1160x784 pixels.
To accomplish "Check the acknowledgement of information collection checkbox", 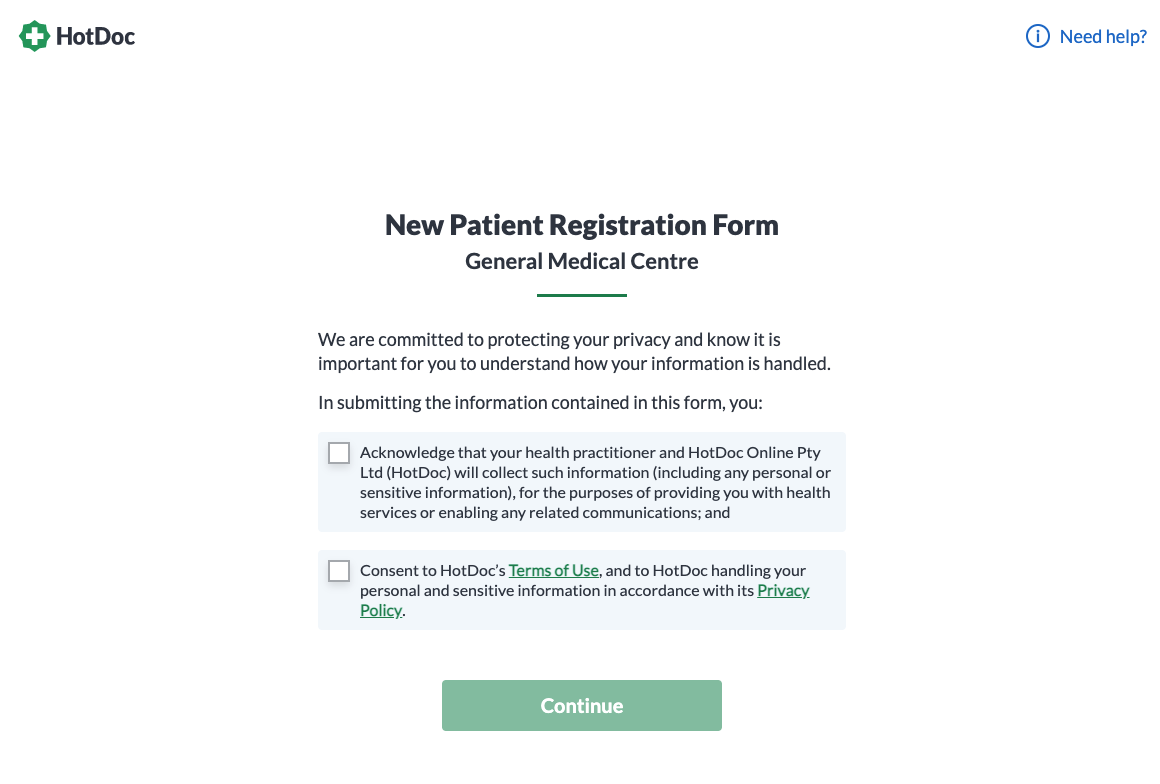I will pos(339,452).
